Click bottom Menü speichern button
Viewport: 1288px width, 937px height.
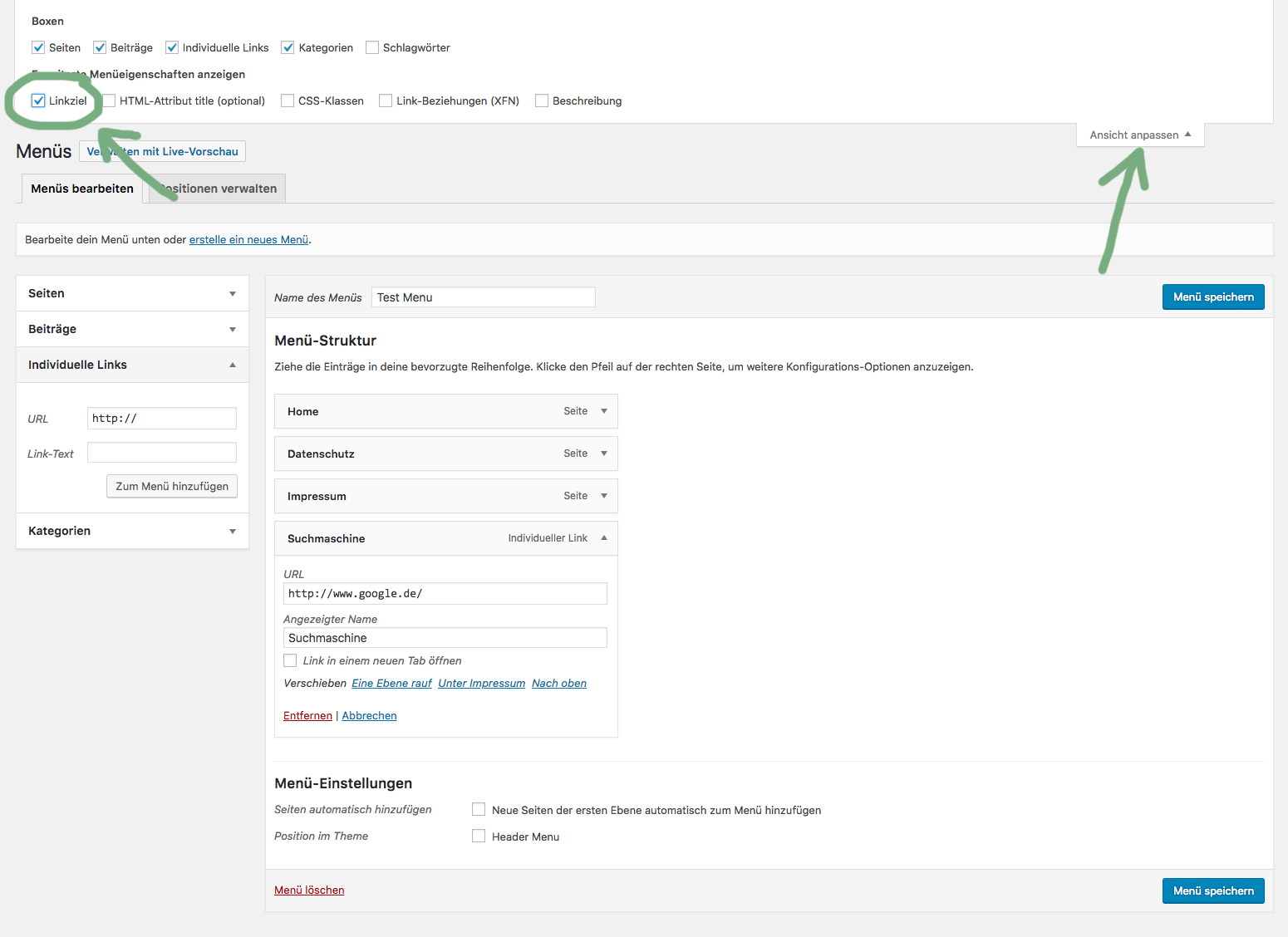click(1213, 890)
